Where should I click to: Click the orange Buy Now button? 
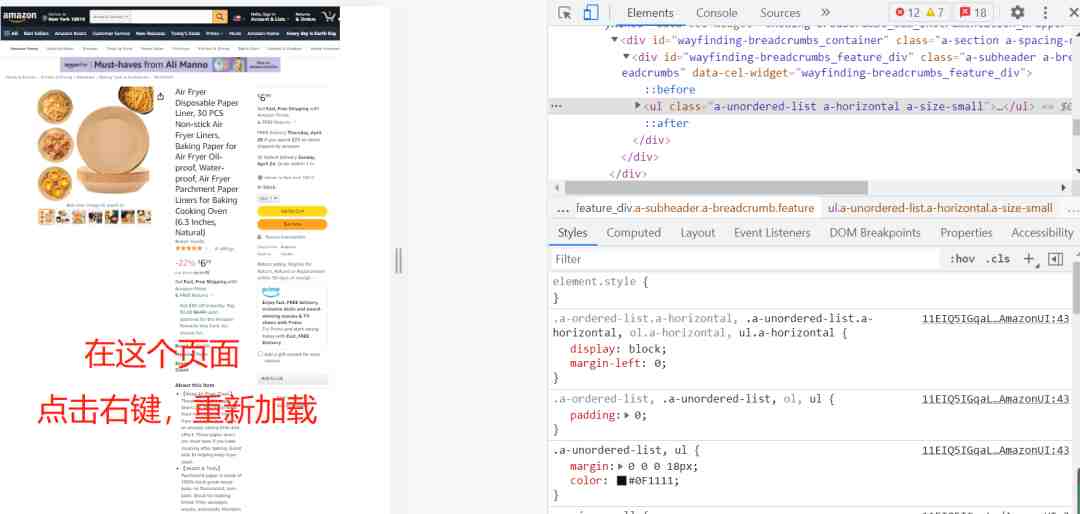click(x=292, y=225)
